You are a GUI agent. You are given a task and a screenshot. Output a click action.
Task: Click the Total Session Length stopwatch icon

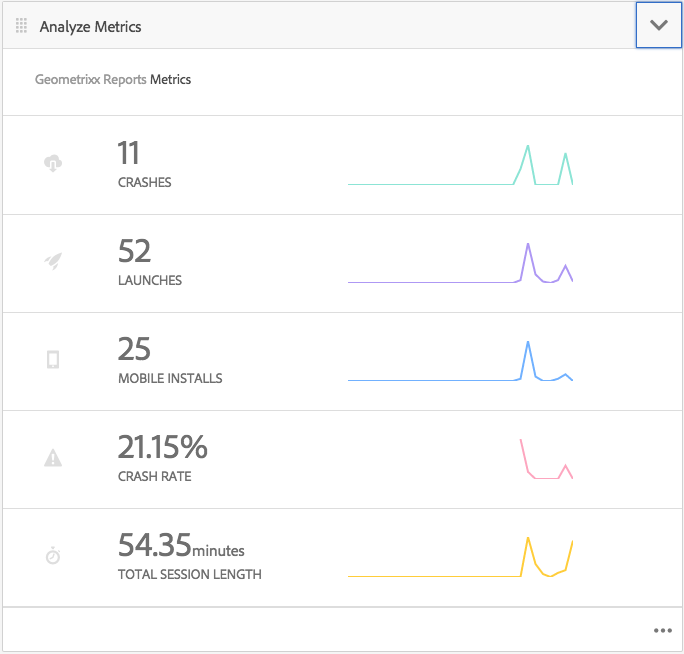(53, 555)
